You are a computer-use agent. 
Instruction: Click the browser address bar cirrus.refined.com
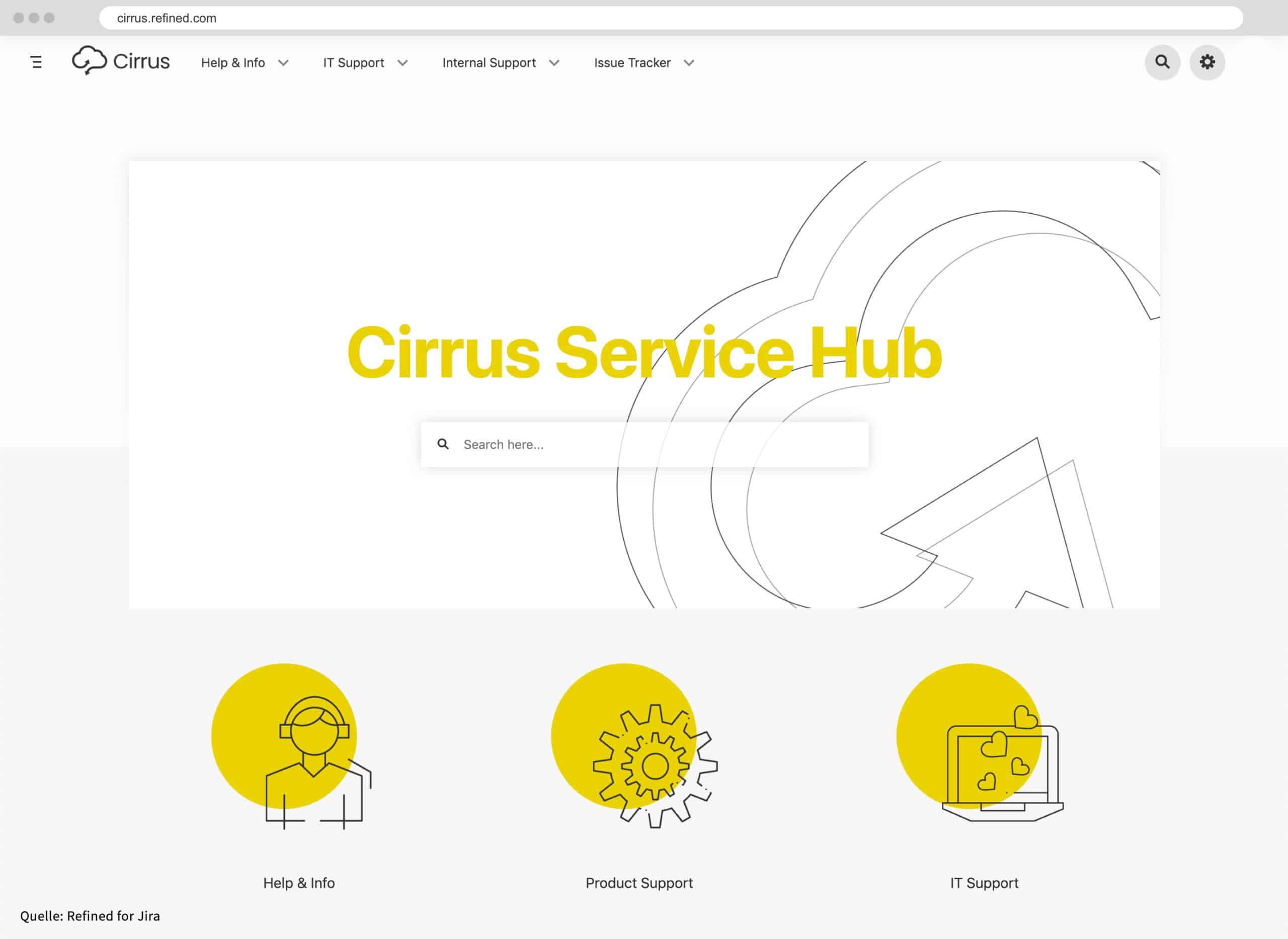(x=671, y=18)
